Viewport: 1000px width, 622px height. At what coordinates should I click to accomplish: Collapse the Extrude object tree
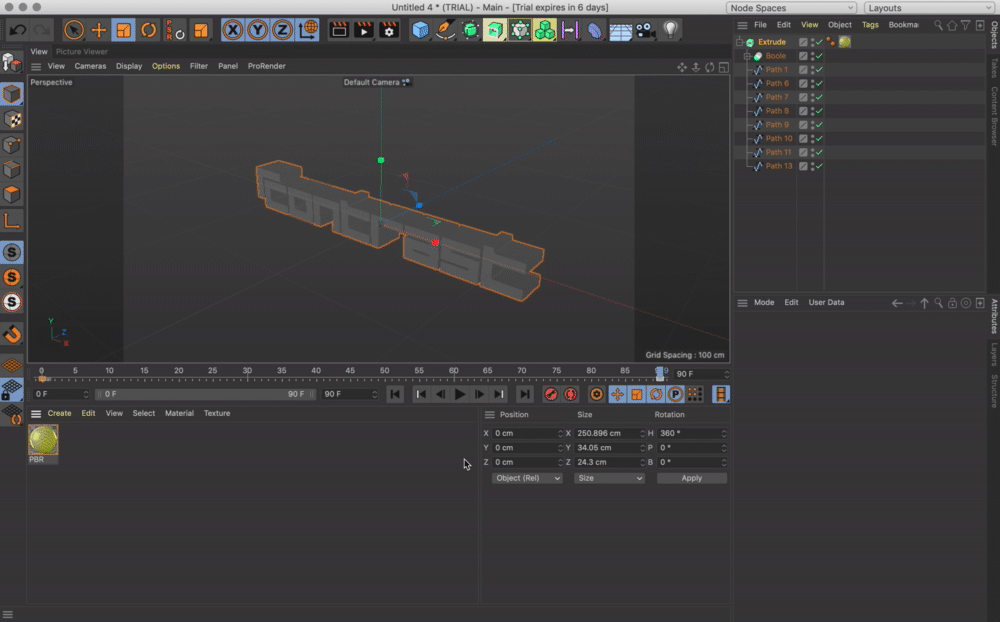coord(739,42)
